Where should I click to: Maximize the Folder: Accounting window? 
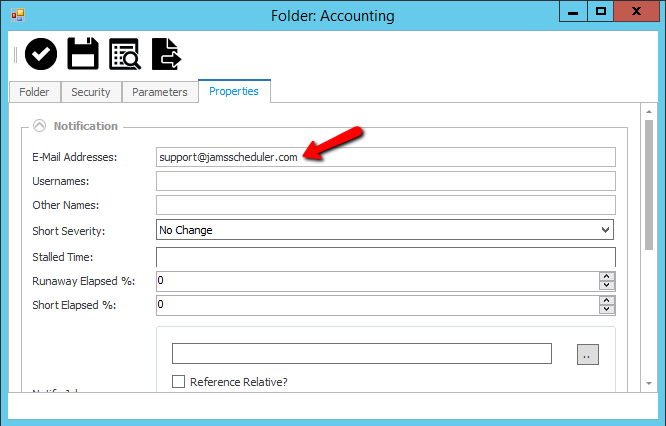601,11
